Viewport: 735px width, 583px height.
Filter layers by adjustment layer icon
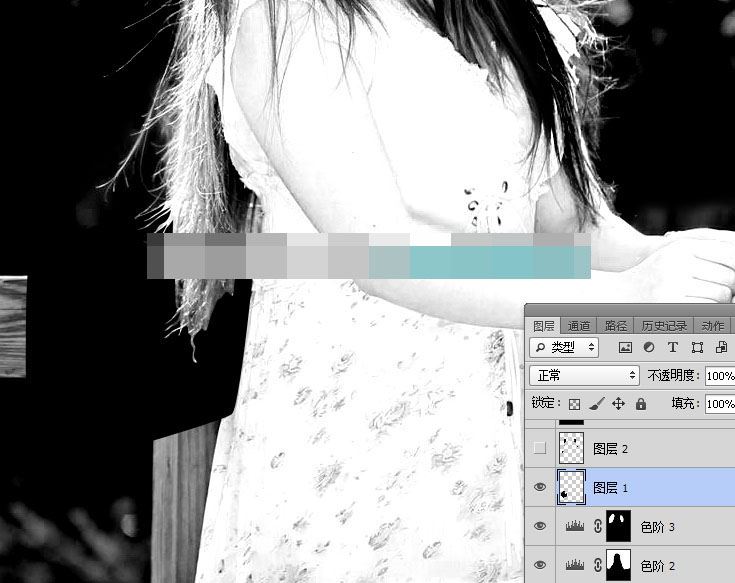(649, 348)
